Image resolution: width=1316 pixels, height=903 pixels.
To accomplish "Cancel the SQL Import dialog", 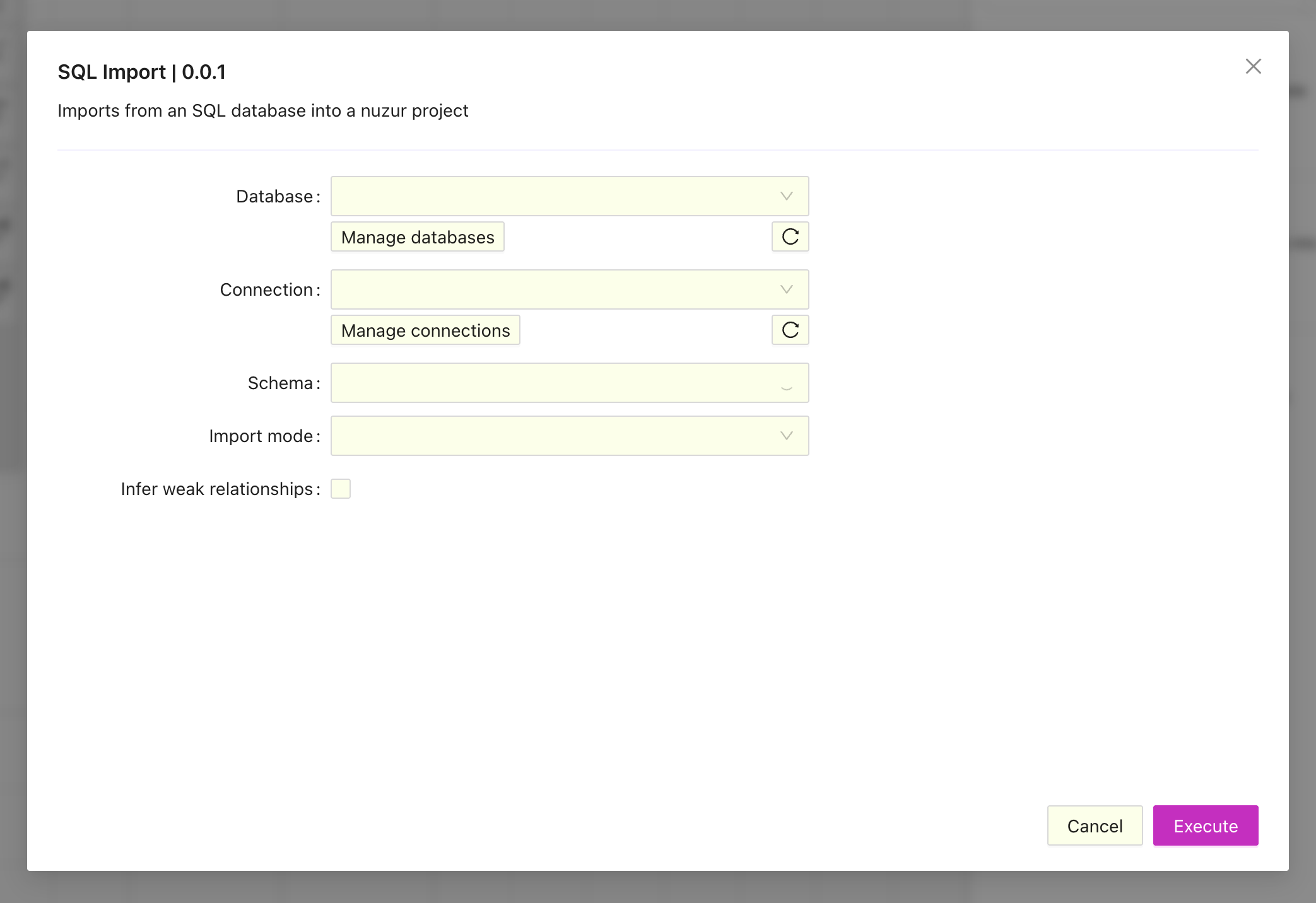I will click(x=1095, y=825).
